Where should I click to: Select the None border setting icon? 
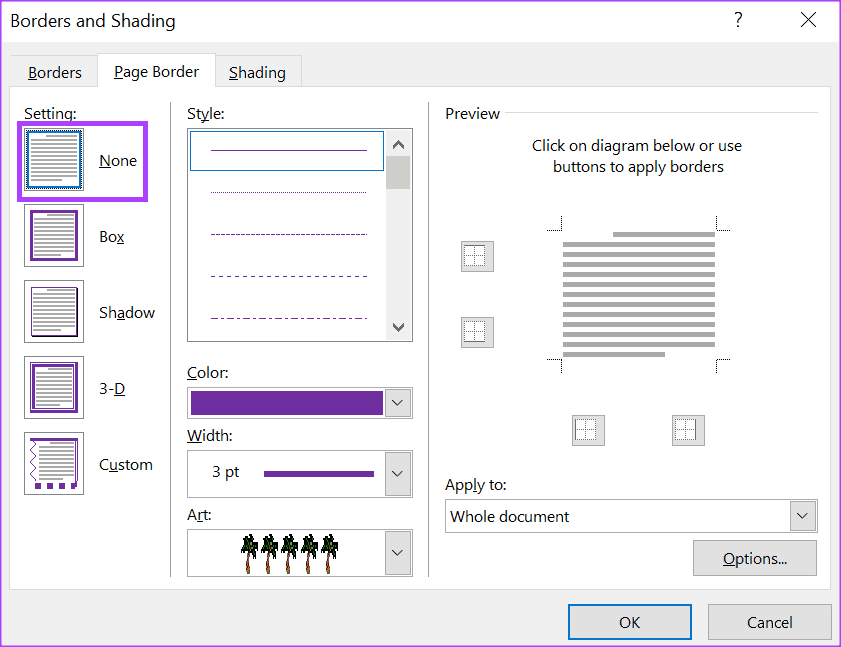(x=54, y=160)
